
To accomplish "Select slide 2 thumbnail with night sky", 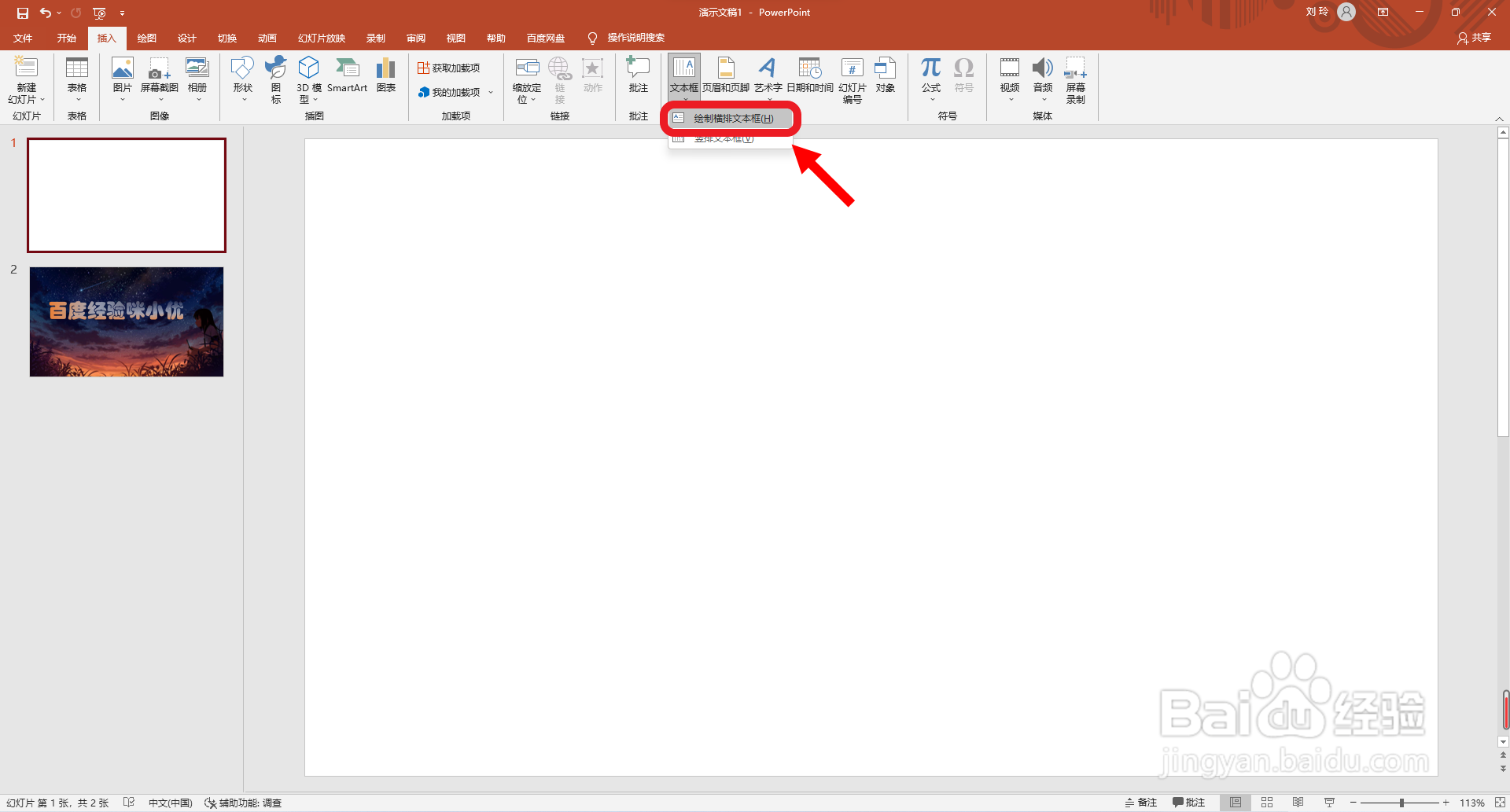I will click(x=127, y=321).
